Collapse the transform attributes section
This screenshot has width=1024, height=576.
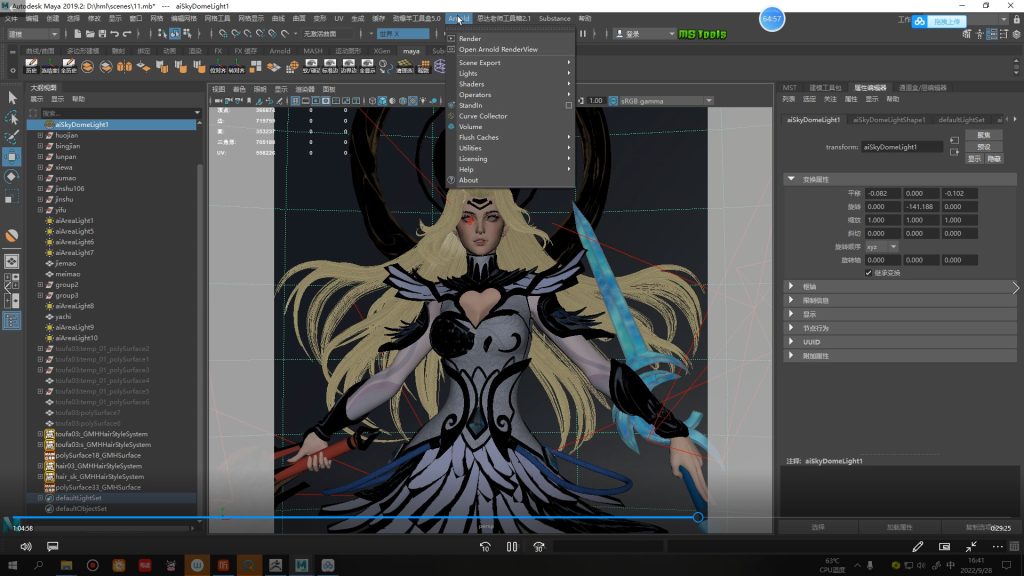click(x=792, y=179)
